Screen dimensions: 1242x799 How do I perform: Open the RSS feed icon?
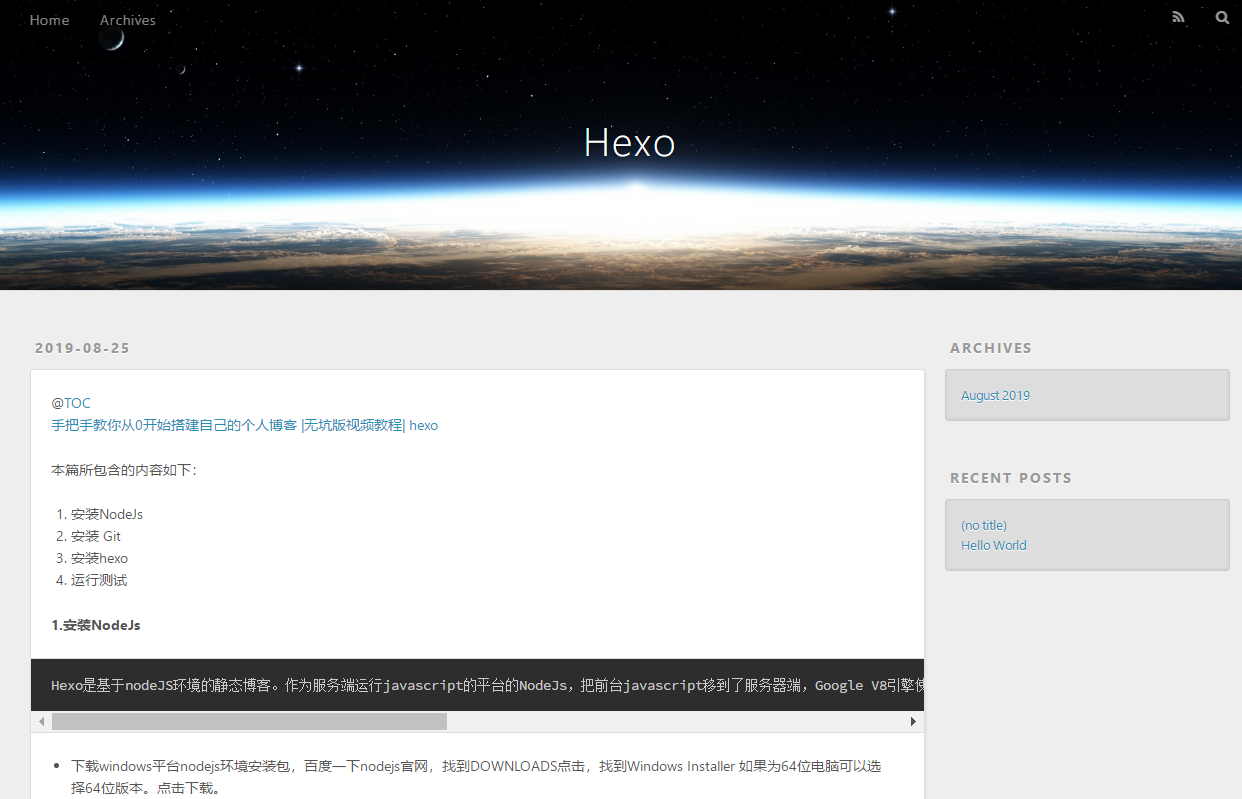pyautogui.click(x=1178, y=17)
